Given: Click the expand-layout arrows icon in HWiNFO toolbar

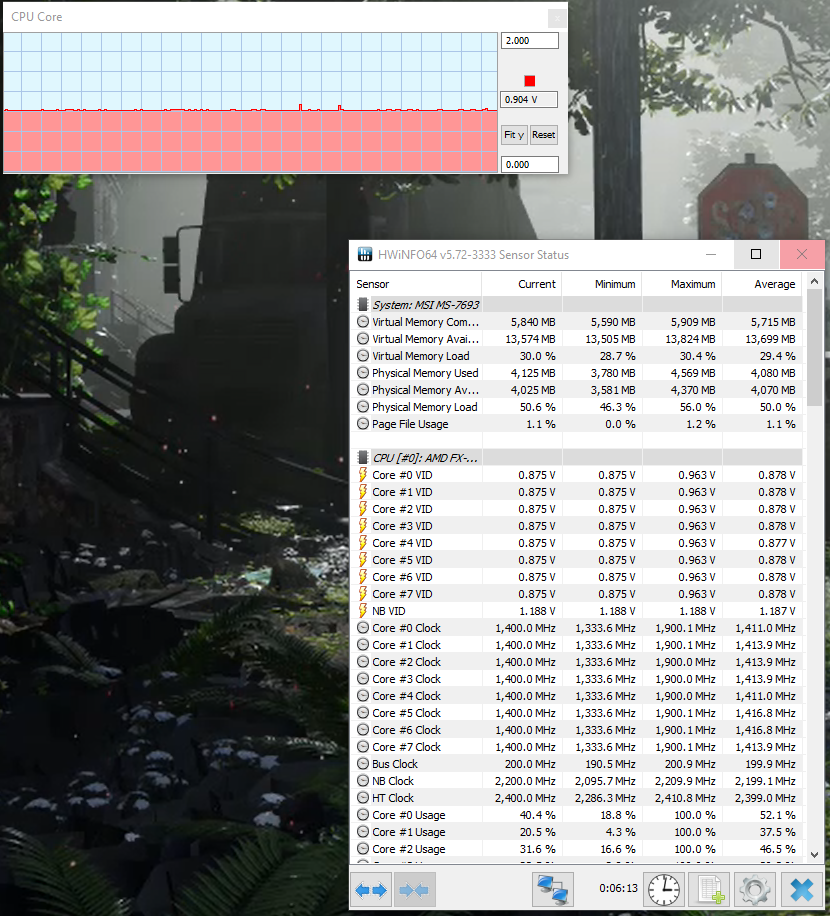Looking at the screenshot, I should (x=371, y=890).
